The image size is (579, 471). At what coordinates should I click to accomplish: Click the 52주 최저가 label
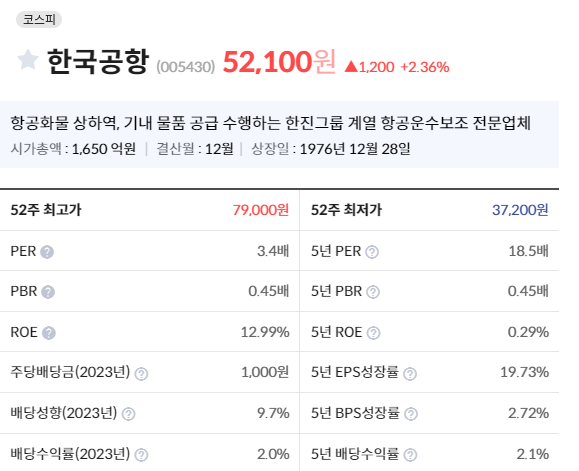(346, 210)
